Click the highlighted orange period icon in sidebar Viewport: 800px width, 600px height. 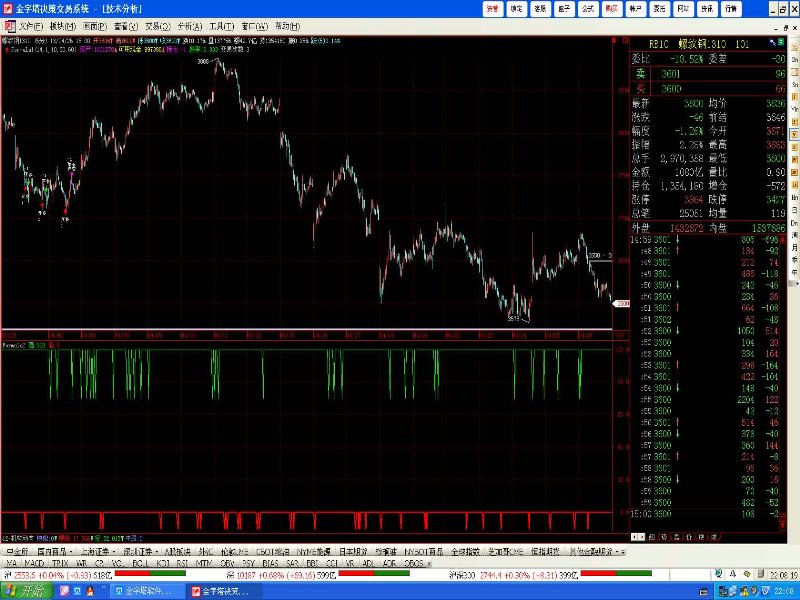pos(794,135)
